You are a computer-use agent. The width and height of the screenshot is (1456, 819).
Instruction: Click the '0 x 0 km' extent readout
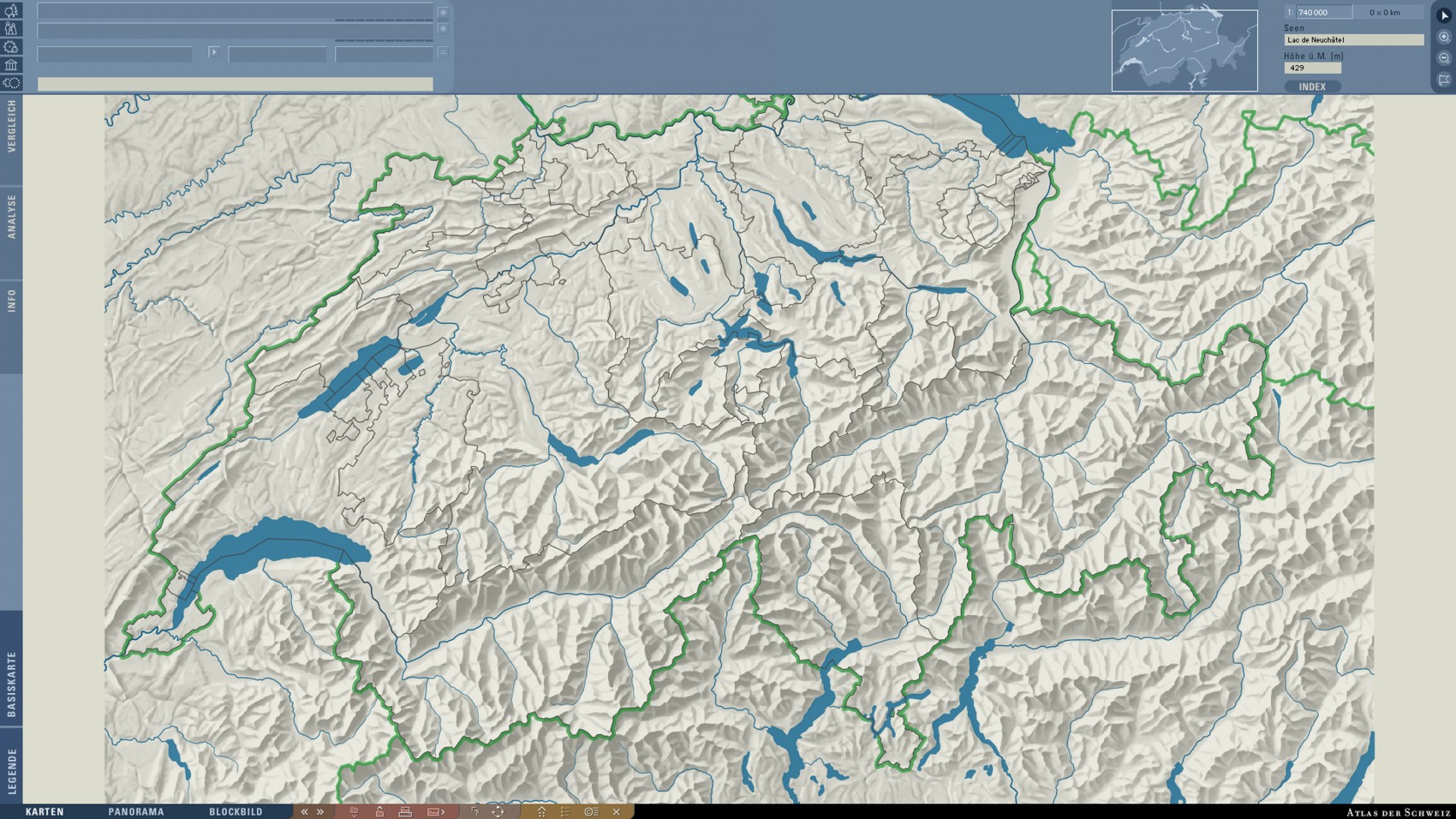tap(1385, 12)
